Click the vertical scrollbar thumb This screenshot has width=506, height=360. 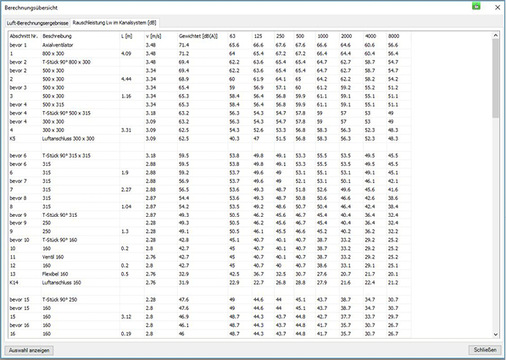[495, 78]
